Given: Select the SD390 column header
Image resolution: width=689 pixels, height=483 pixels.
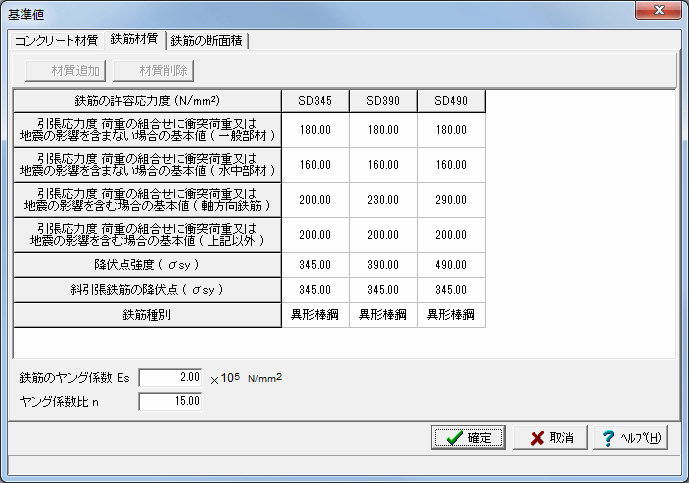Looking at the screenshot, I should pyautogui.click(x=383, y=101).
